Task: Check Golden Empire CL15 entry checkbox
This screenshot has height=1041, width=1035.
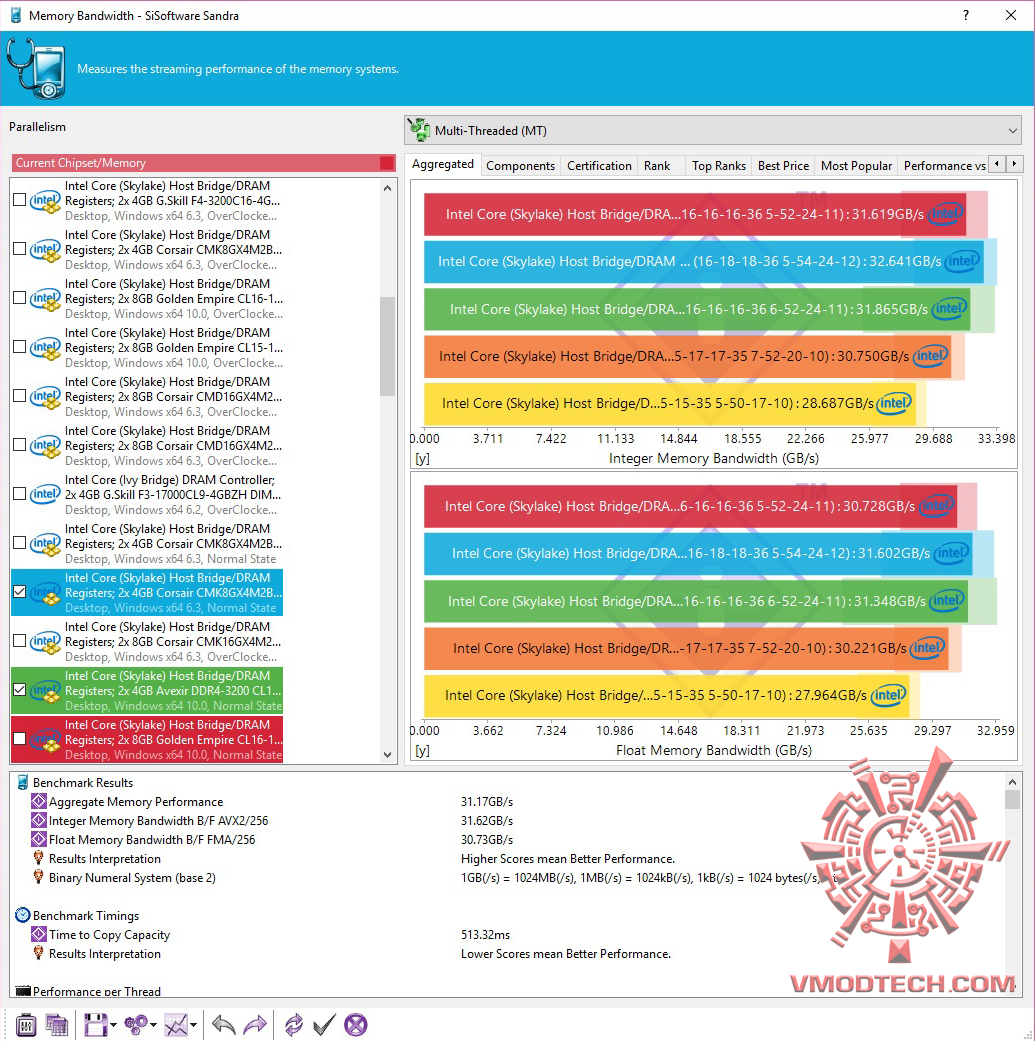Action: pos(20,347)
